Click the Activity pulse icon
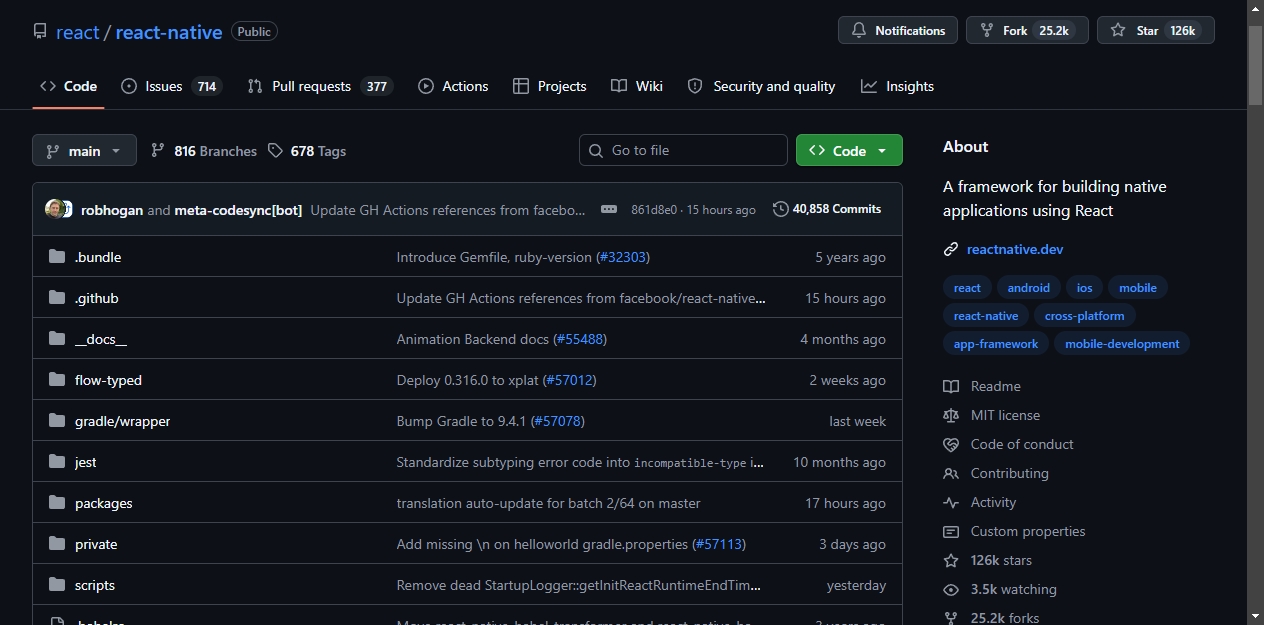Screen dimensions: 1264x625 [x=951, y=502]
